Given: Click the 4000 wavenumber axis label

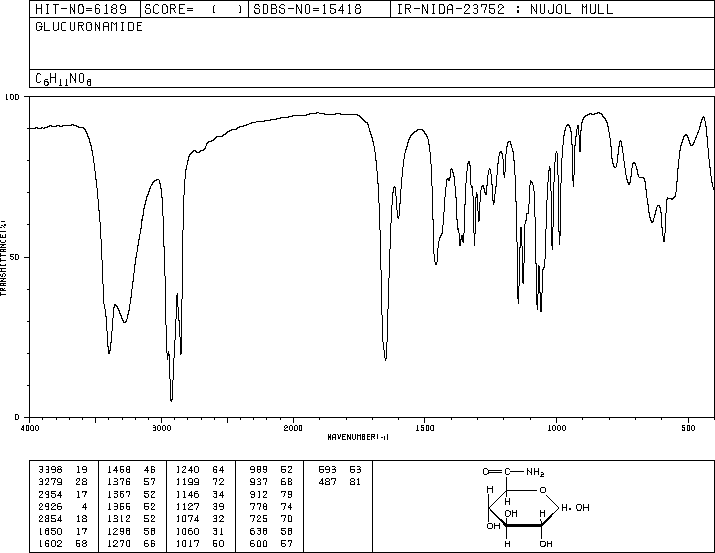Looking at the screenshot, I should pyautogui.click(x=30, y=428).
